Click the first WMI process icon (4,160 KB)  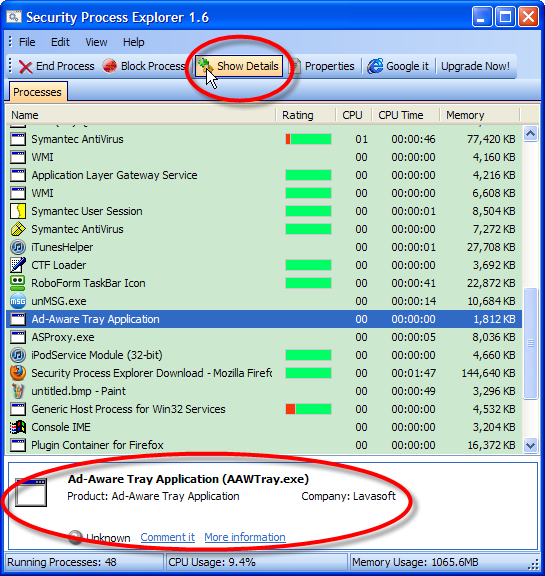click(x=18, y=157)
